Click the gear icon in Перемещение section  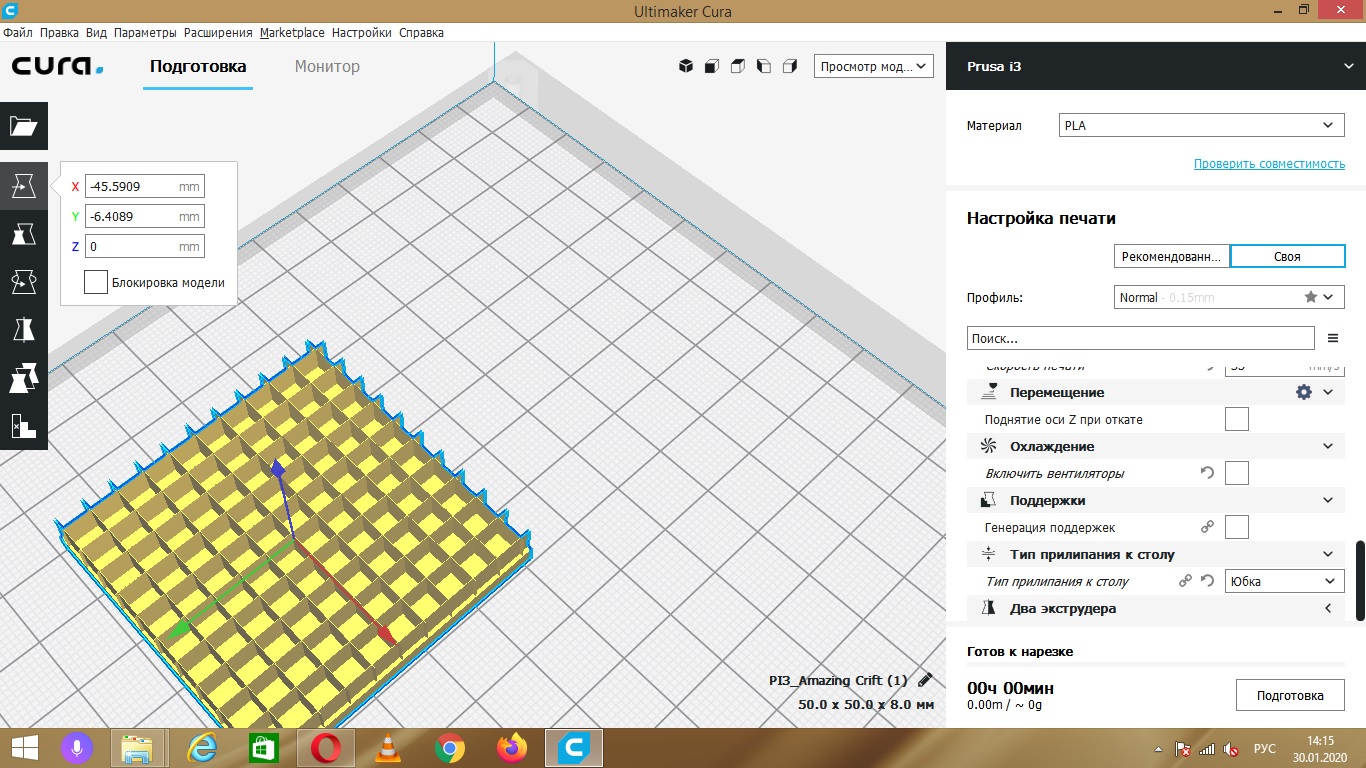pyautogui.click(x=1303, y=393)
